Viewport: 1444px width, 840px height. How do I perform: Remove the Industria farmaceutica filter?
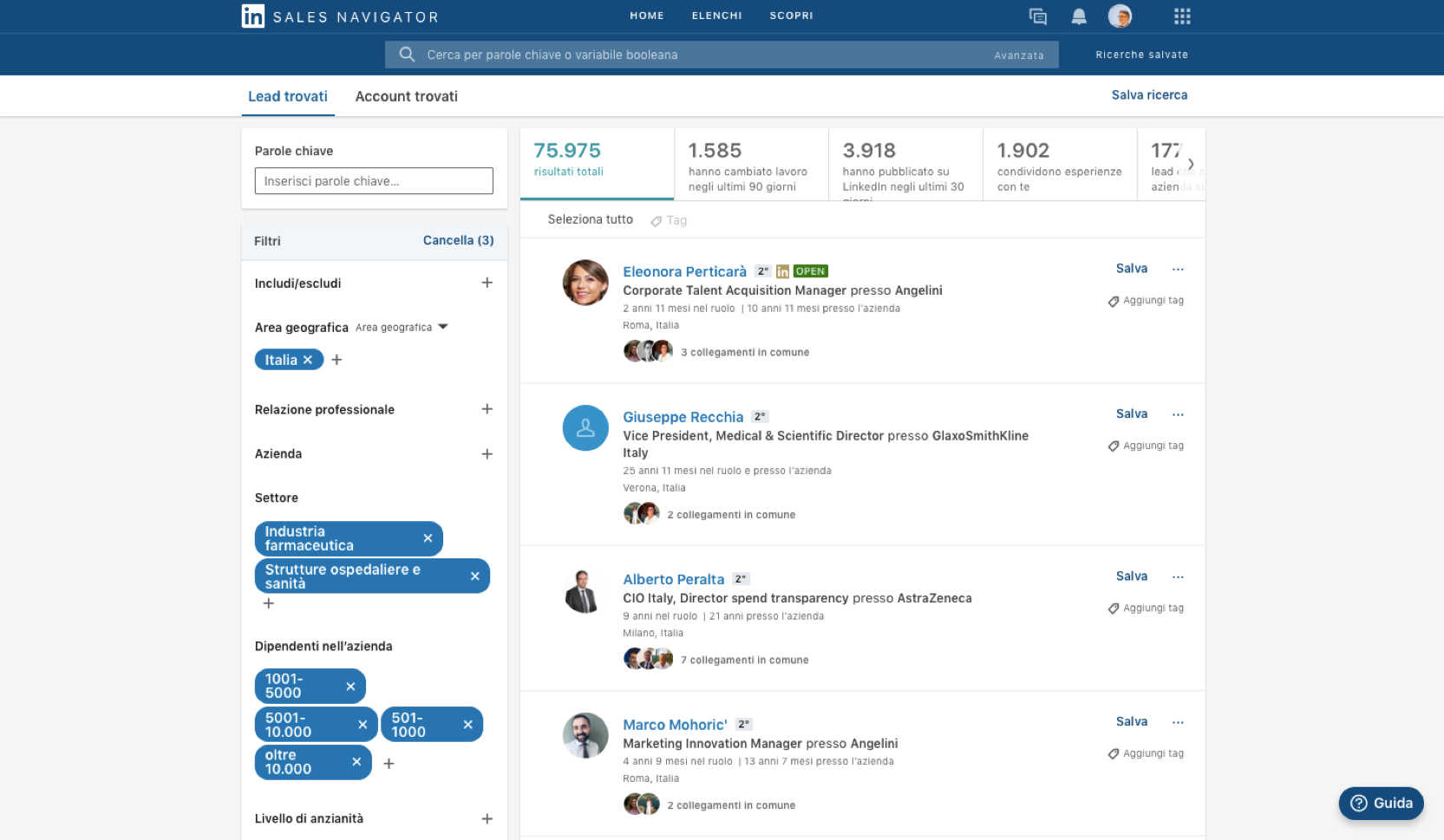(428, 538)
